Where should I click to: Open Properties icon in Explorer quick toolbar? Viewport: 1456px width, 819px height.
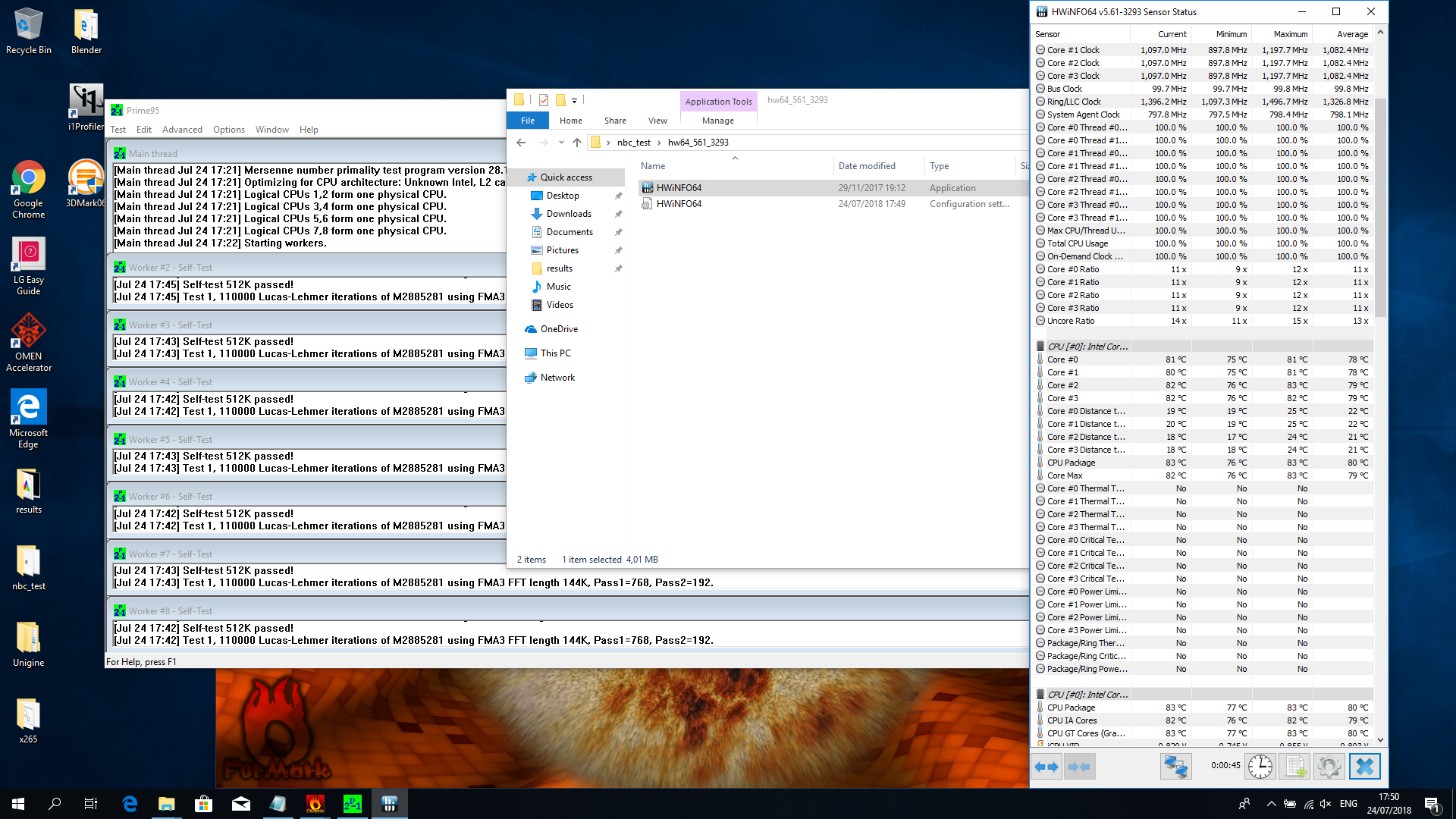pyautogui.click(x=544, y=100)
